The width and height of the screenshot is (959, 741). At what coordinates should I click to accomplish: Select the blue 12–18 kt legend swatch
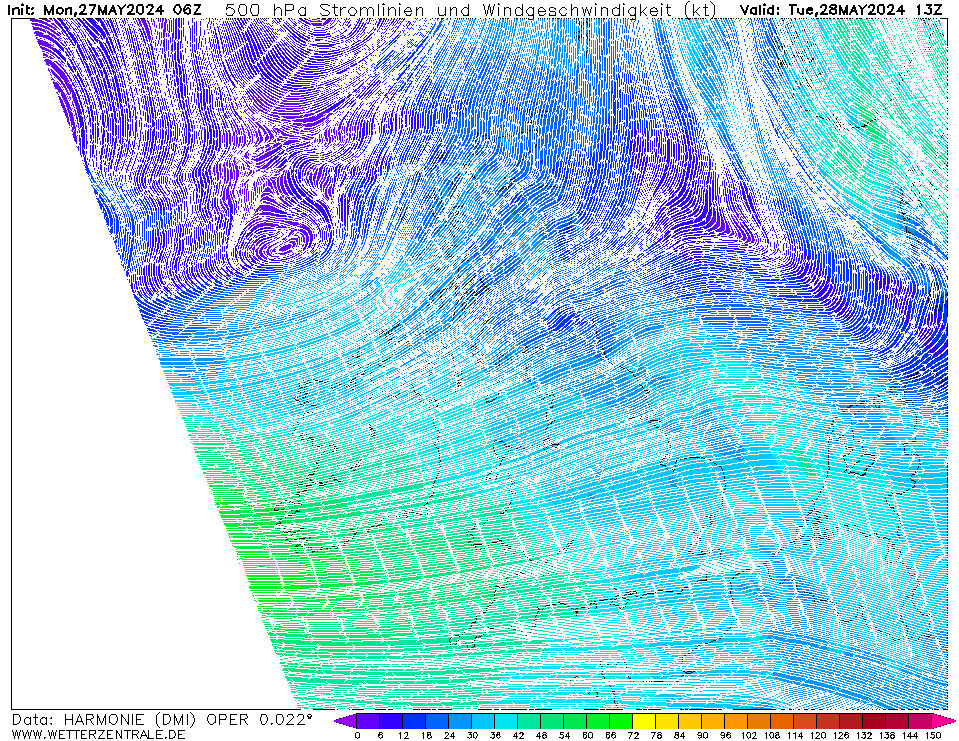click(x=414, y=721)
